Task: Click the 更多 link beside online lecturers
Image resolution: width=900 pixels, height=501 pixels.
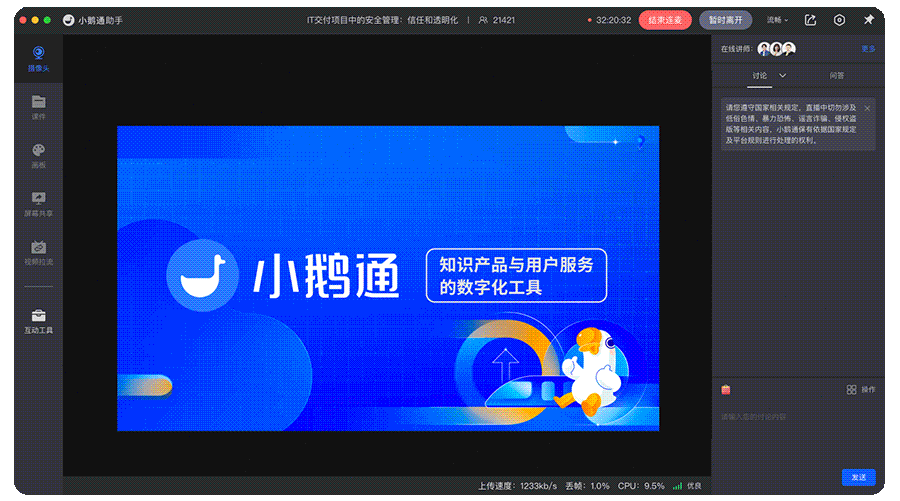Action: (868, 48)
